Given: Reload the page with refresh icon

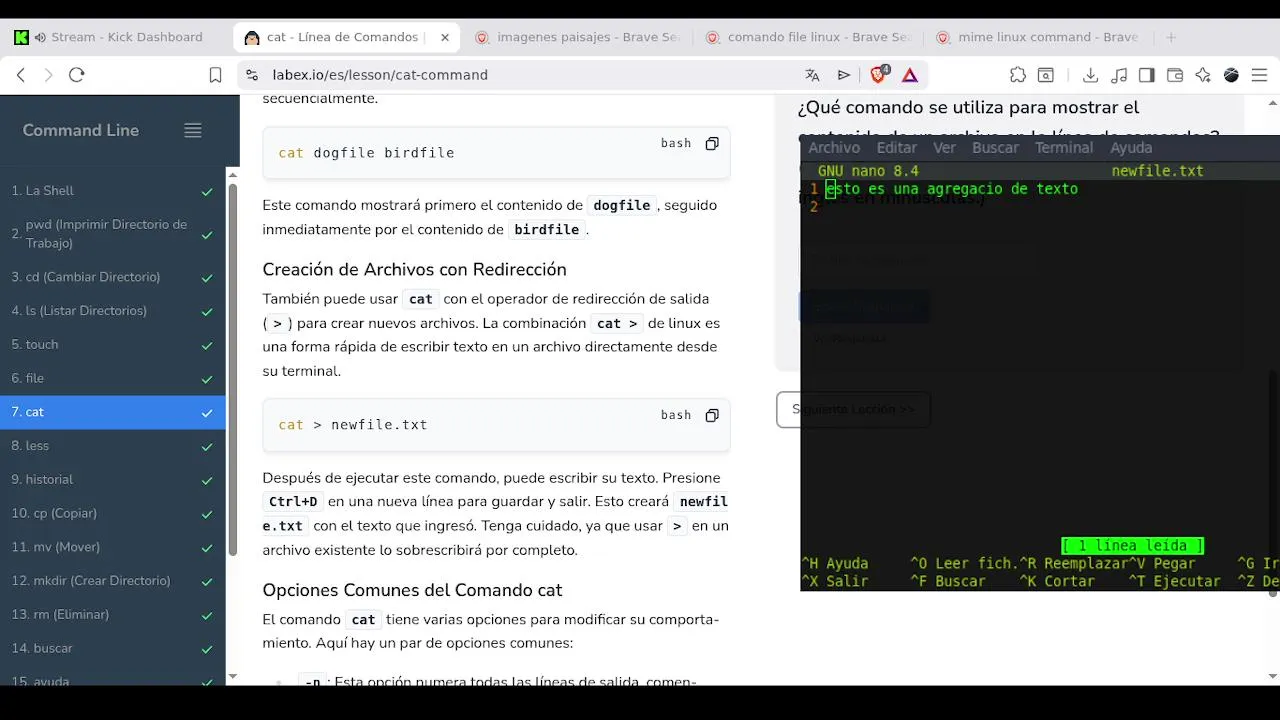Looking at the screenshot, I should coord(77,75).
